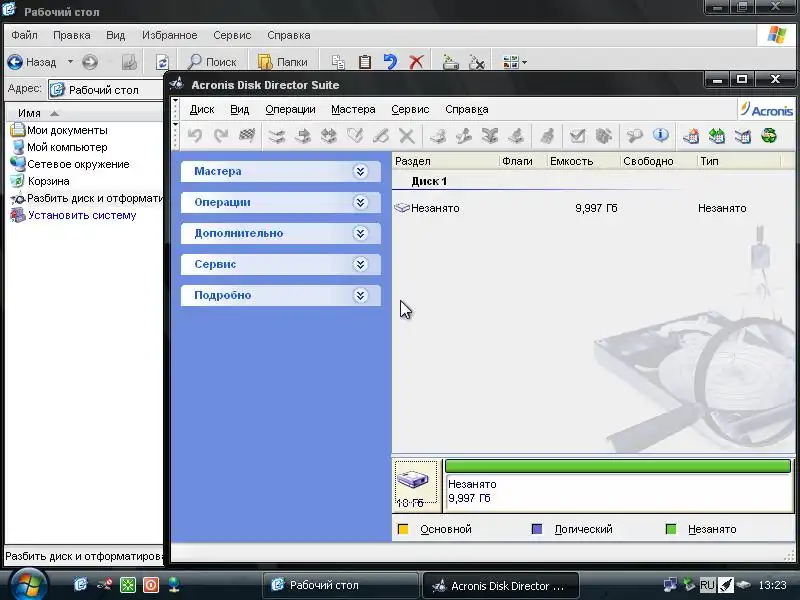Select the green unallocated space bar
The height and width of the screenshot is (600, 800).
[618, 466]
